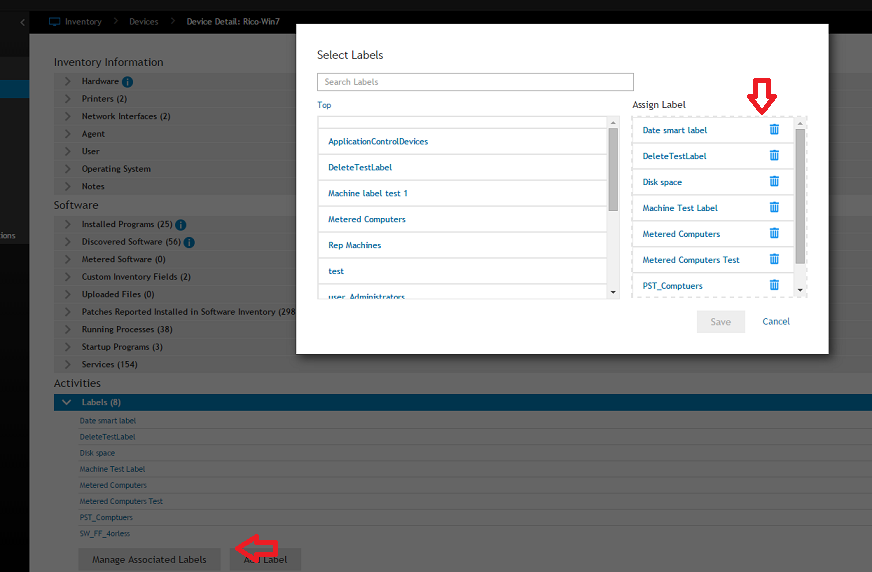Select ApplicationControlDevices from the label list
This screenshot has width=872, height=572.
pos(378,142)
